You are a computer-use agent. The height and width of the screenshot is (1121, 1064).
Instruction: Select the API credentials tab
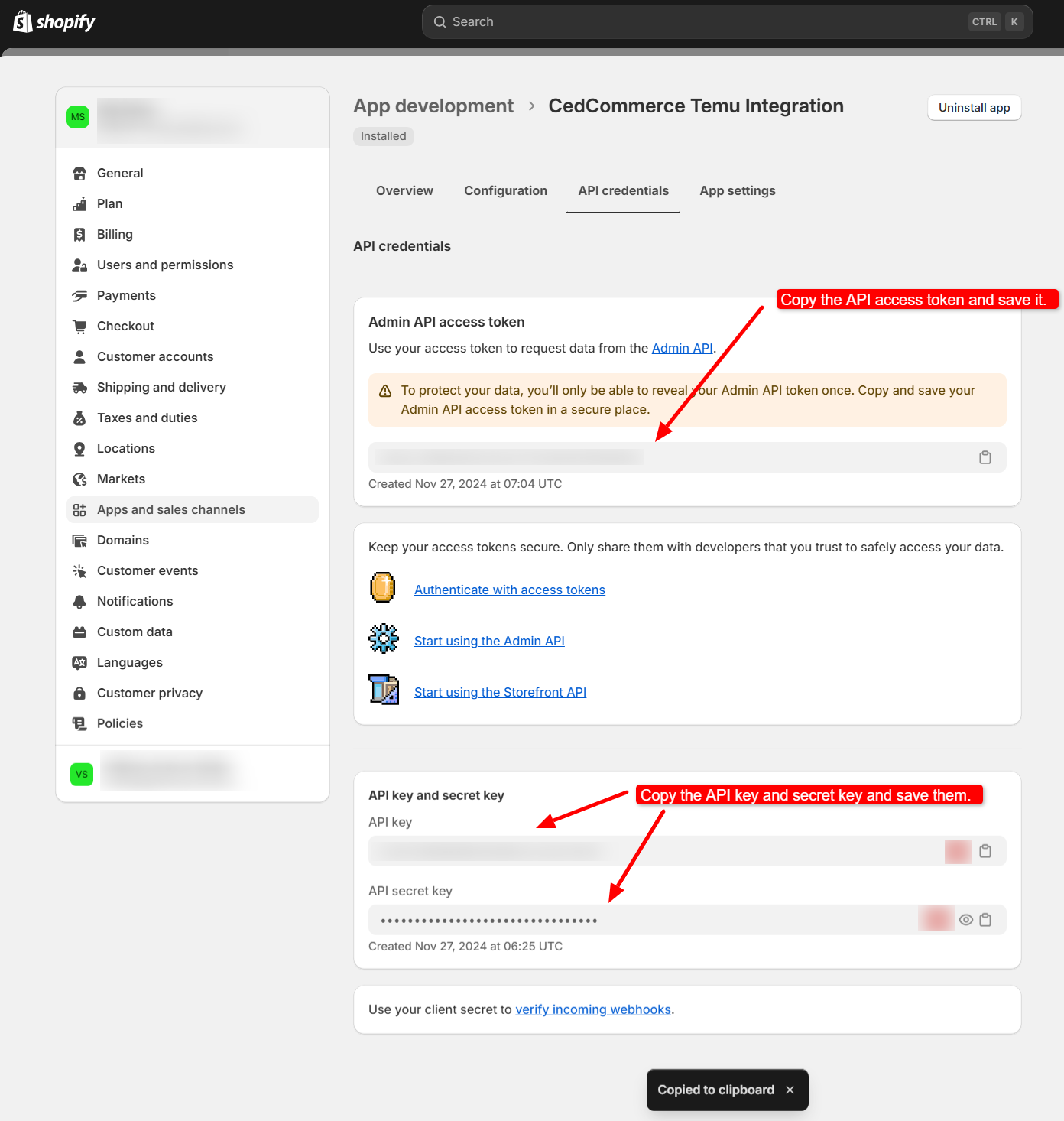[624, 191]
